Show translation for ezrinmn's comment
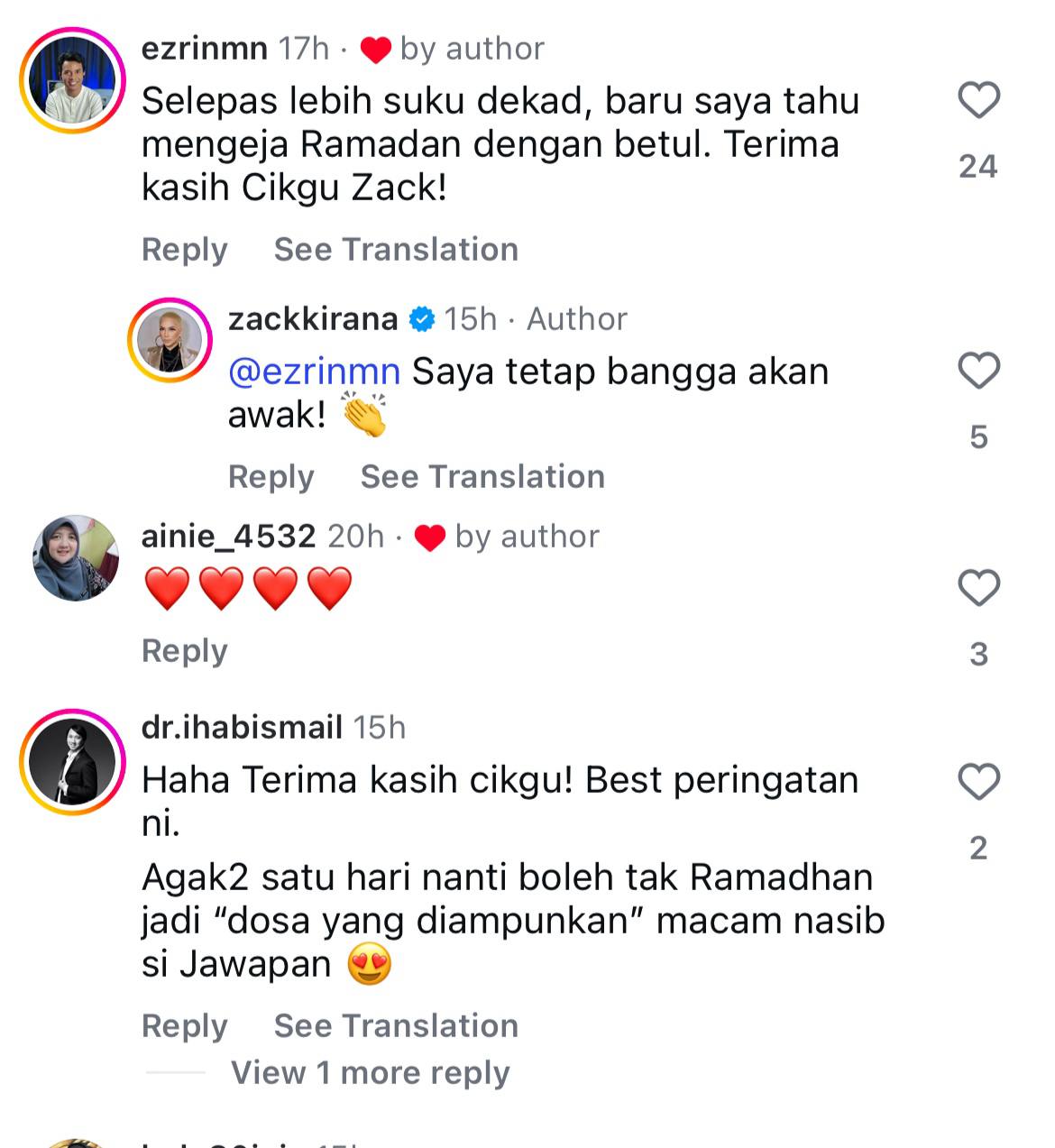Viewport: 1055px width, 1148px height. coord(396,250)
